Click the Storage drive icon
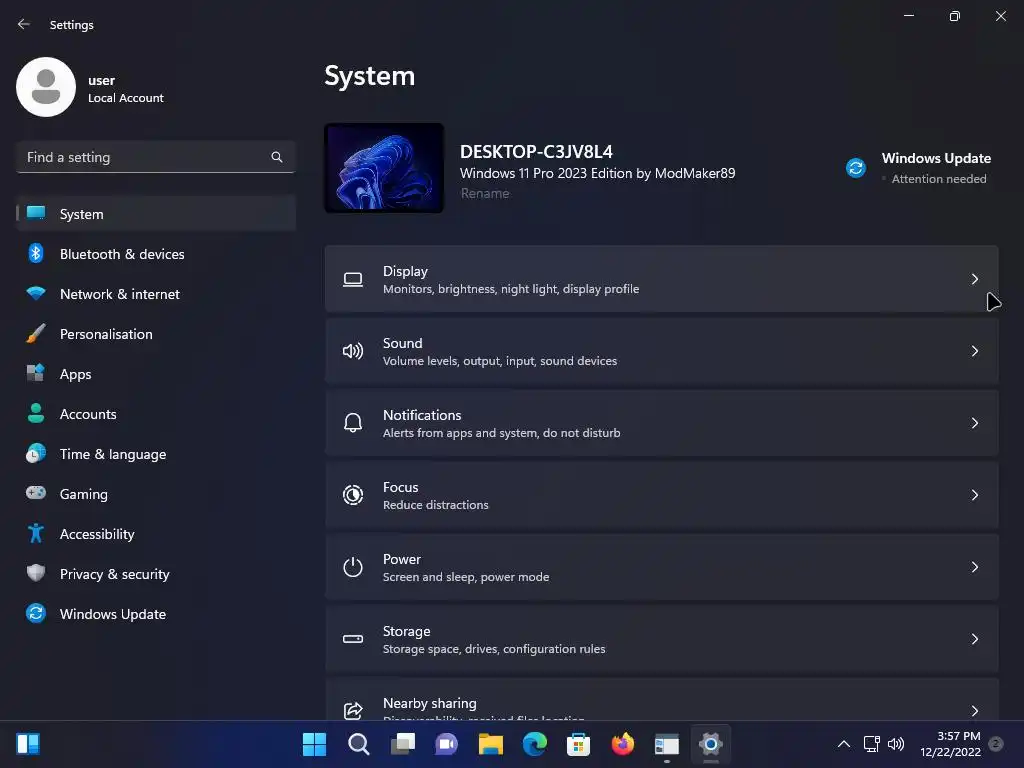This screenshot has height=768, width=1024. click(x=353, y=639)
